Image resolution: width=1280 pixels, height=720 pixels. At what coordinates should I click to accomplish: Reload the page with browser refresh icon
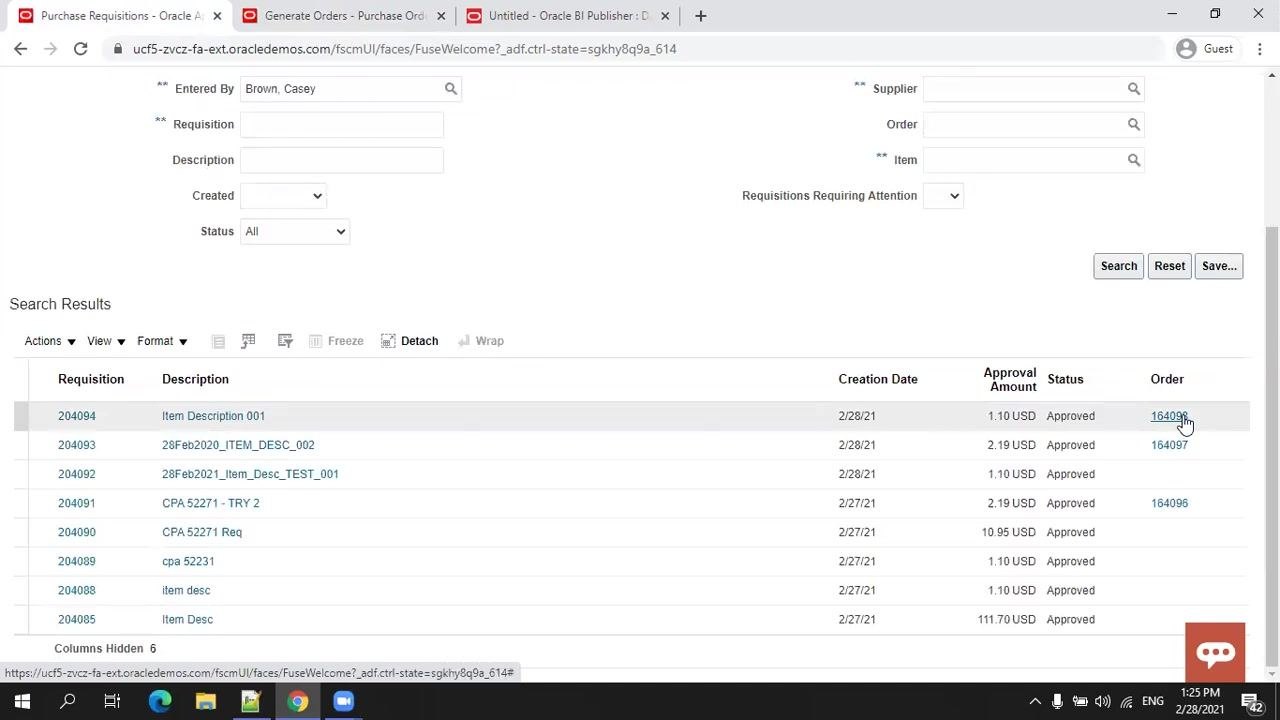[80, 49]
